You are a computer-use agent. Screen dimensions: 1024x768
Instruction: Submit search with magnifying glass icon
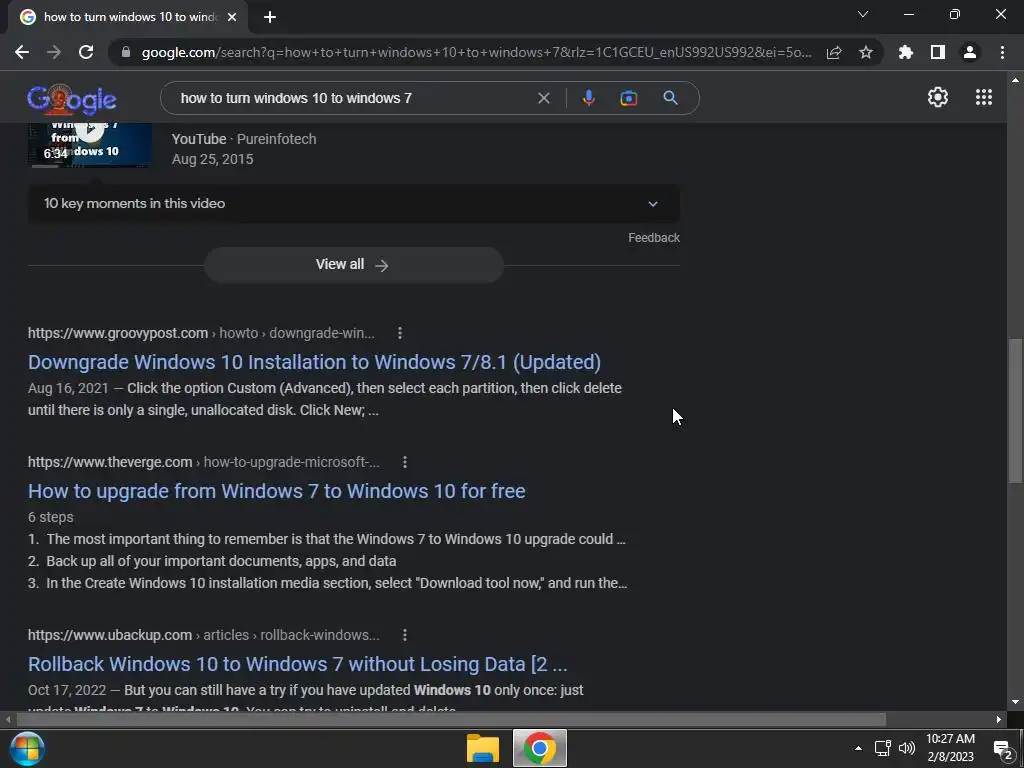[x=670, y=98]
